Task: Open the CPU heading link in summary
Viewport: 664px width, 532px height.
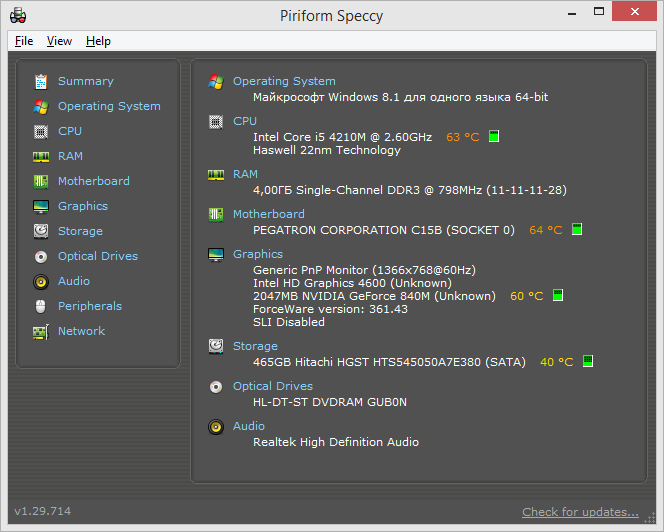Action: (x=245, y=121)
